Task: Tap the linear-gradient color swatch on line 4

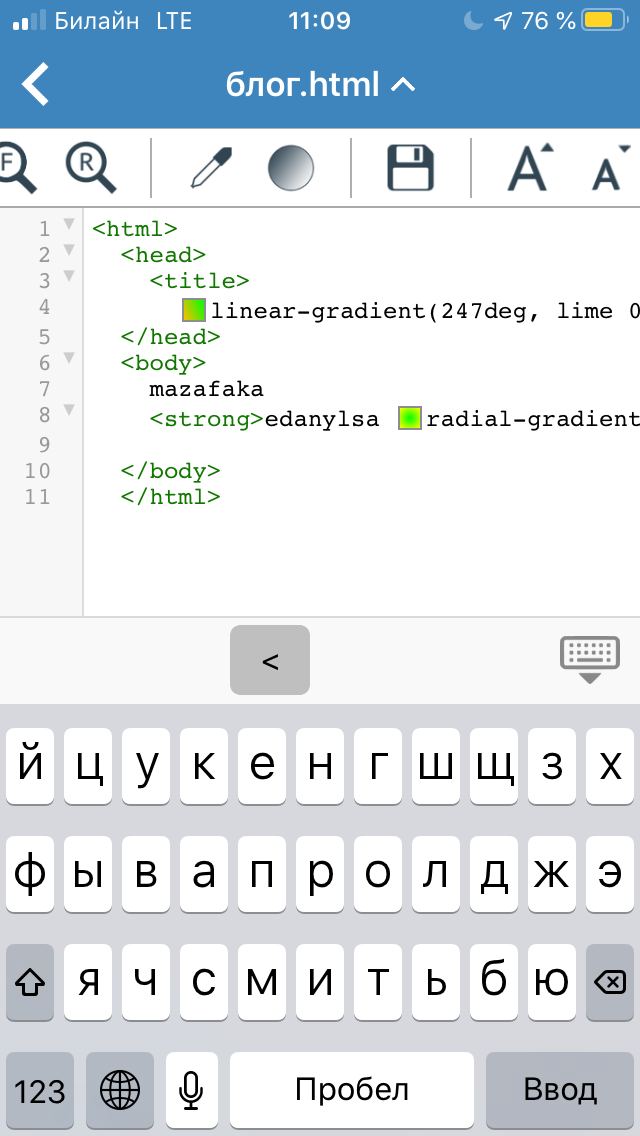Action: 194,310
